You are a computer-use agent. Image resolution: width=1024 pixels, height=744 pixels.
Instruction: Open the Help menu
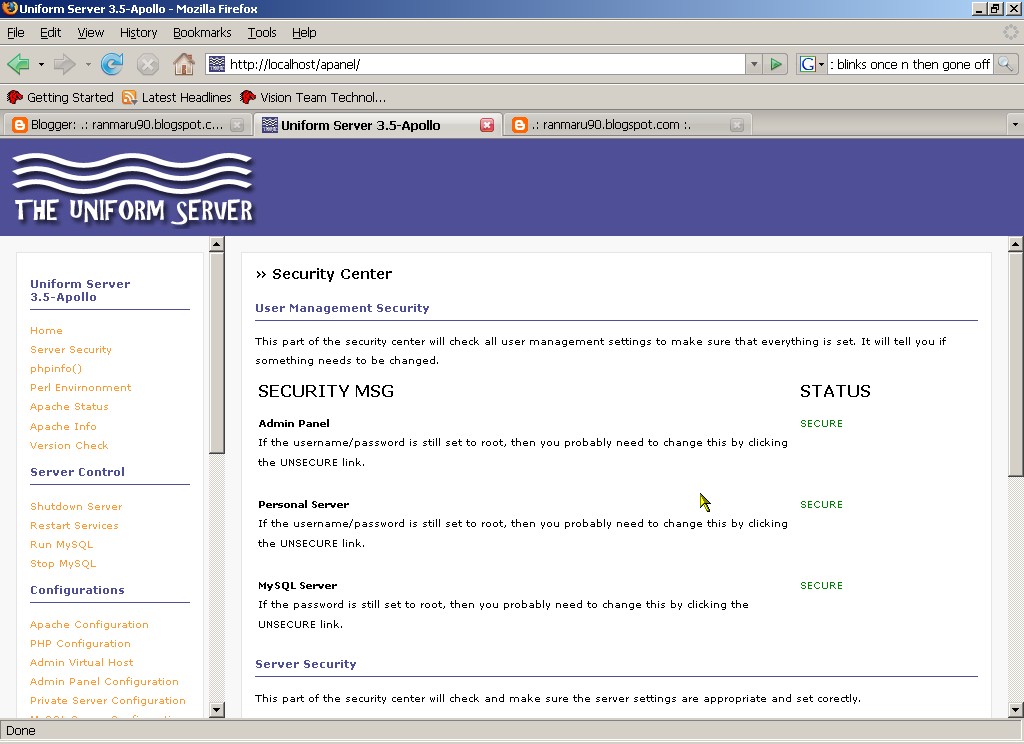304,33
